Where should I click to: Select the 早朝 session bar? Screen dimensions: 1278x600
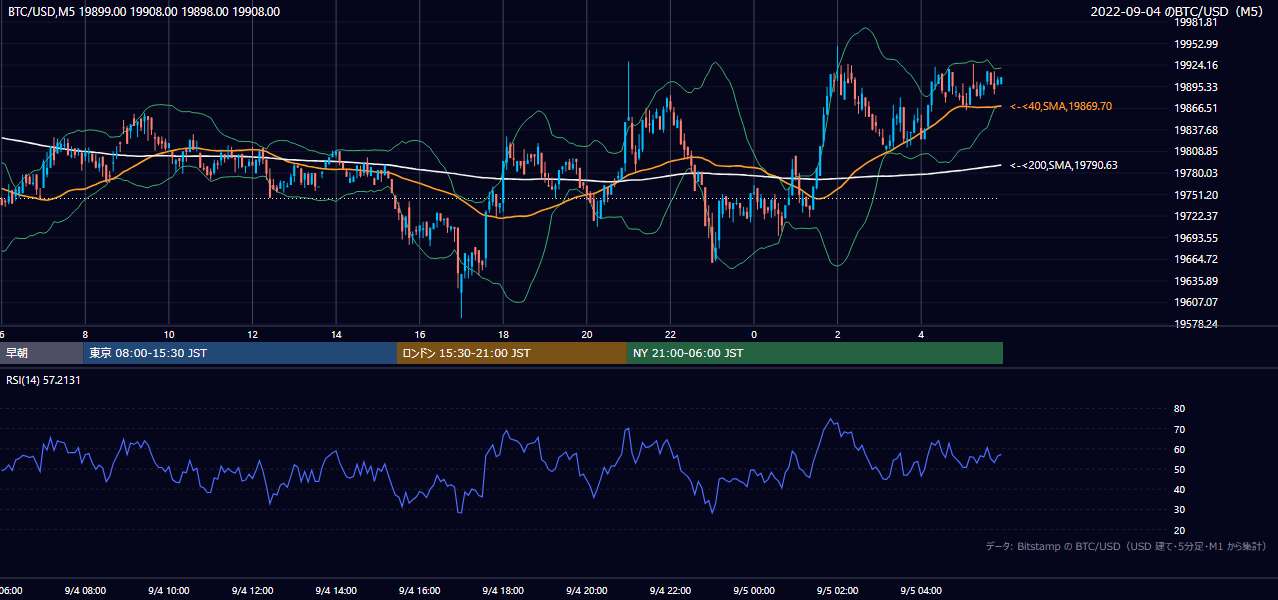coord(41,353)
